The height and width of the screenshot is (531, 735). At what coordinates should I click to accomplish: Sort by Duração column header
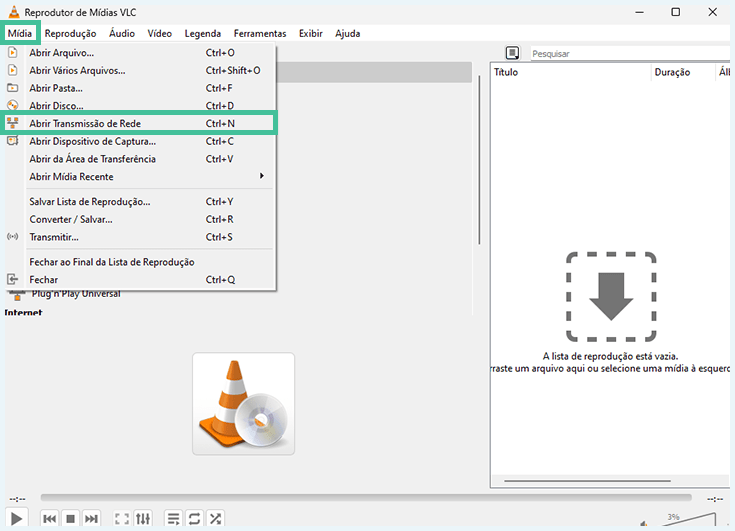[x=672, y=72]
